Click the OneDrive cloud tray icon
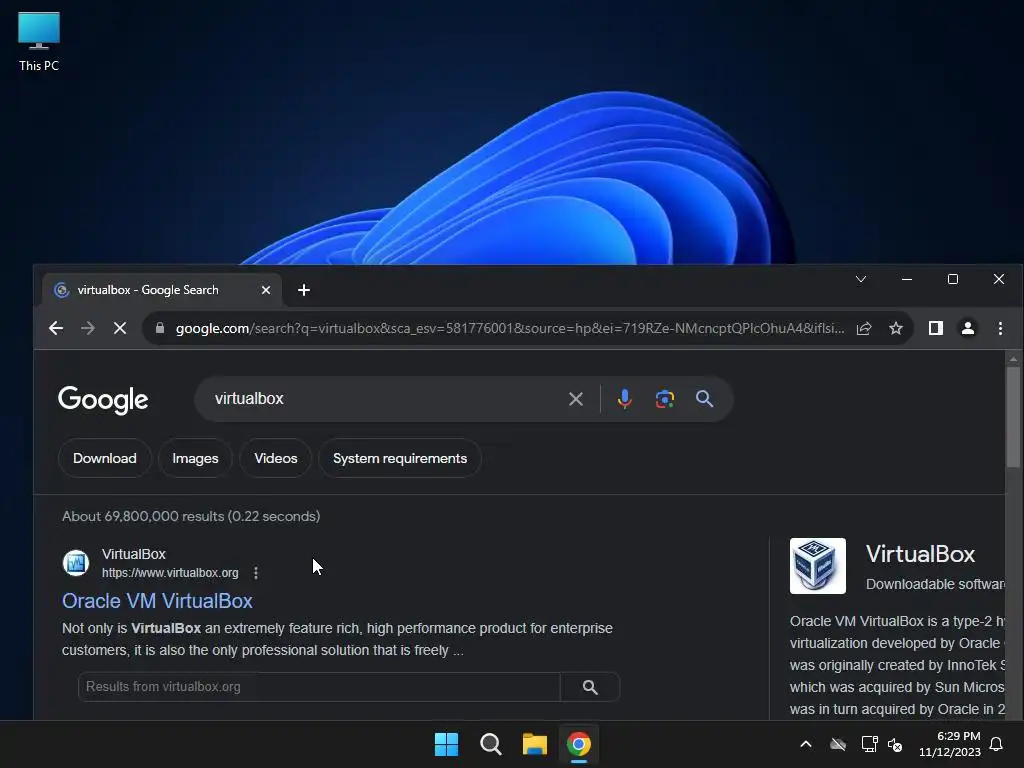Screen dimensions: 1024x768 (x=838, y=744)
